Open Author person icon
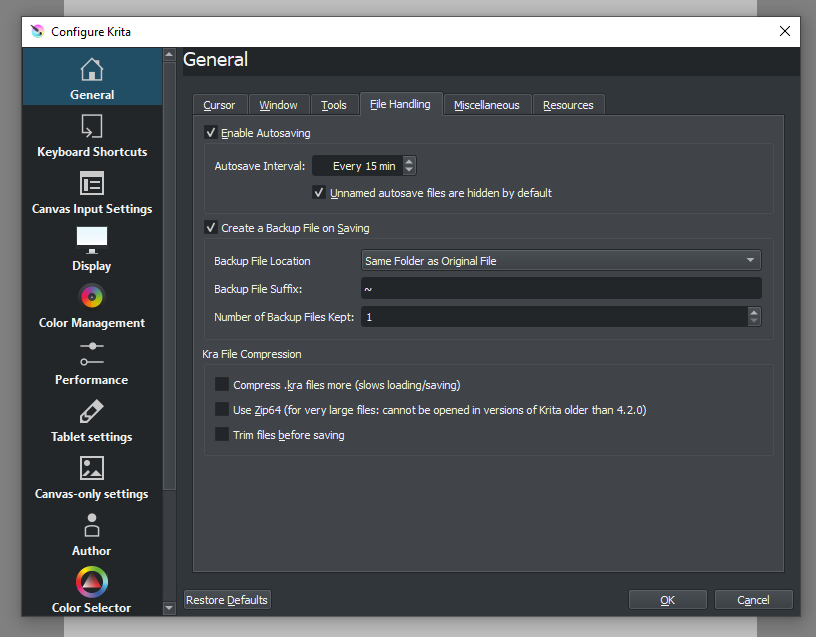The height and width of the screenshot is (637, 816). click(92, 525)
